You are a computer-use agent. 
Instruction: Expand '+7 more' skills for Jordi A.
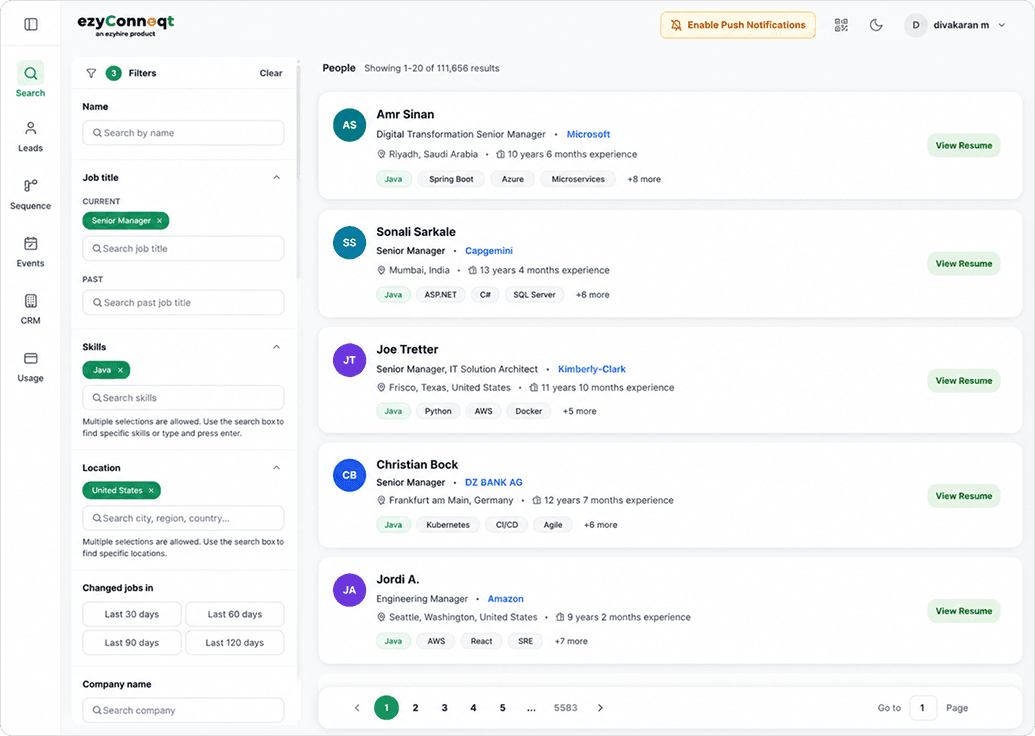pos(571,641)
